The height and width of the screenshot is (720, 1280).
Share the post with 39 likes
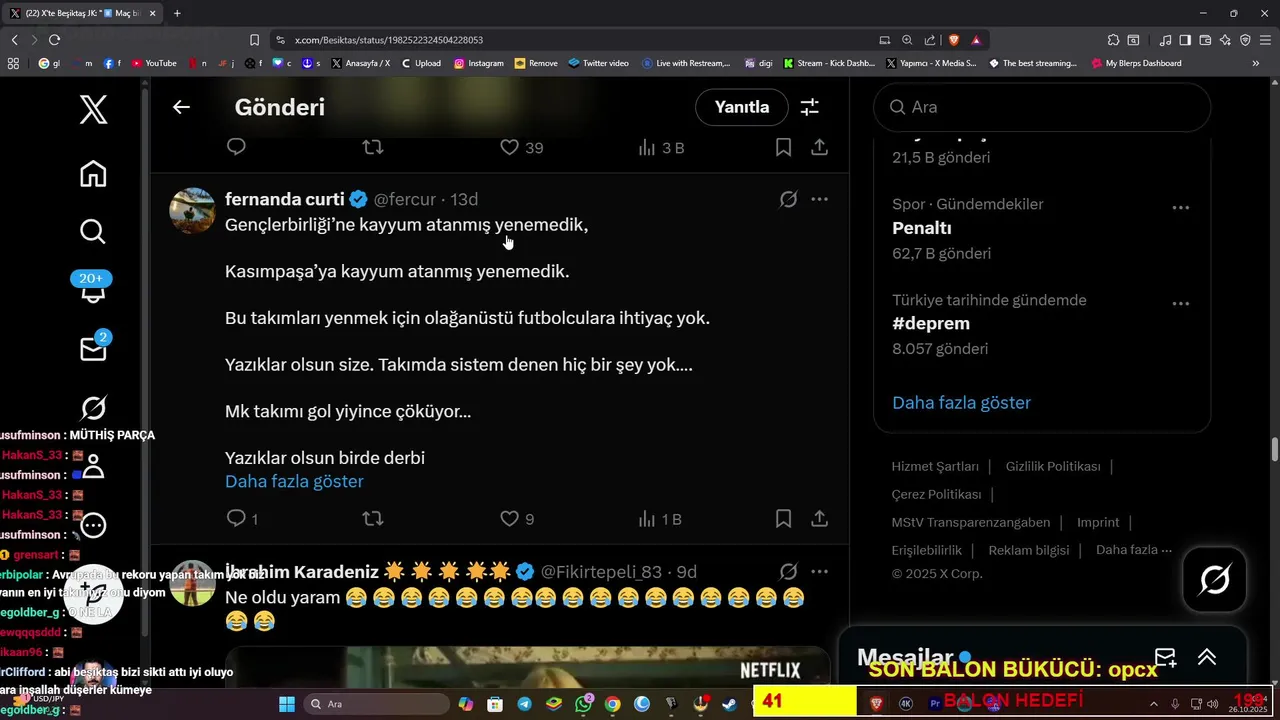point(819,147)
